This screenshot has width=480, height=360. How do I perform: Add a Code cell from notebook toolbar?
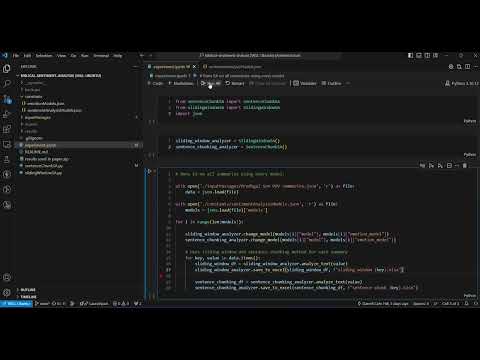(155, 83)
